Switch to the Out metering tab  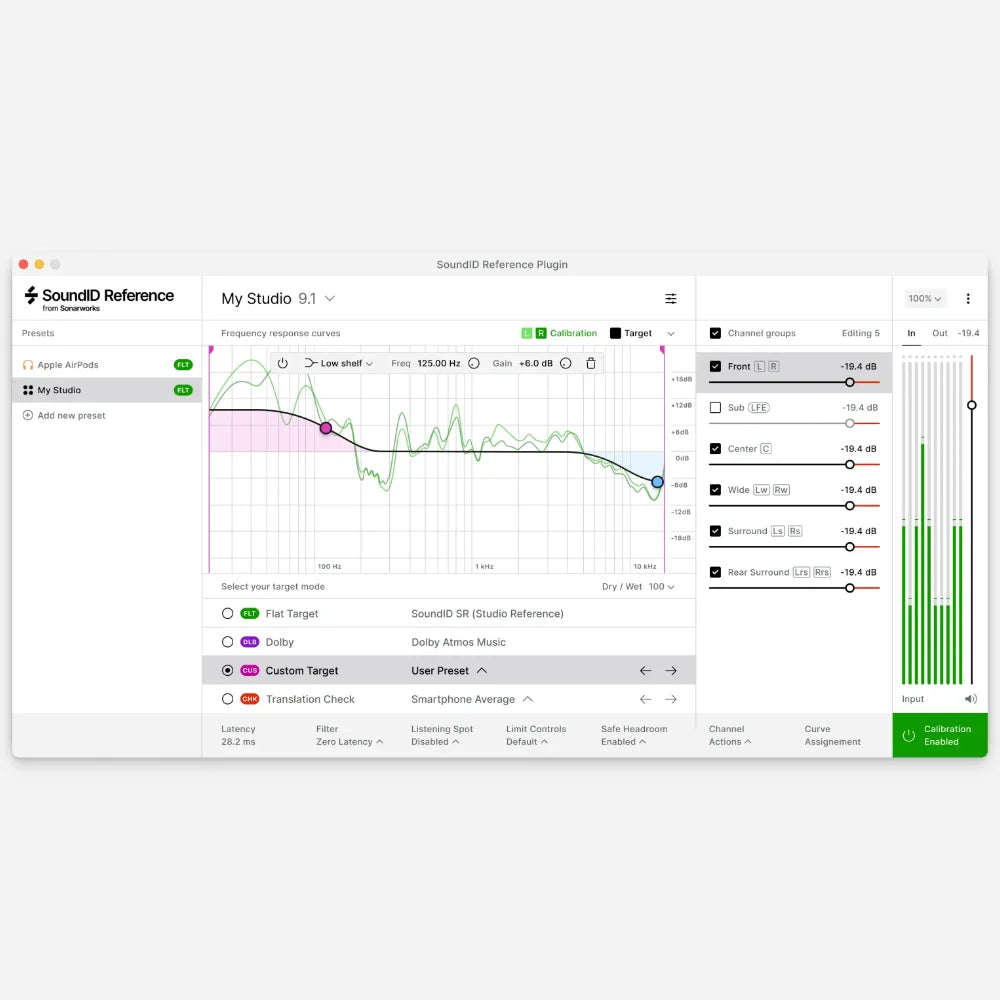[x=941, y=333]
